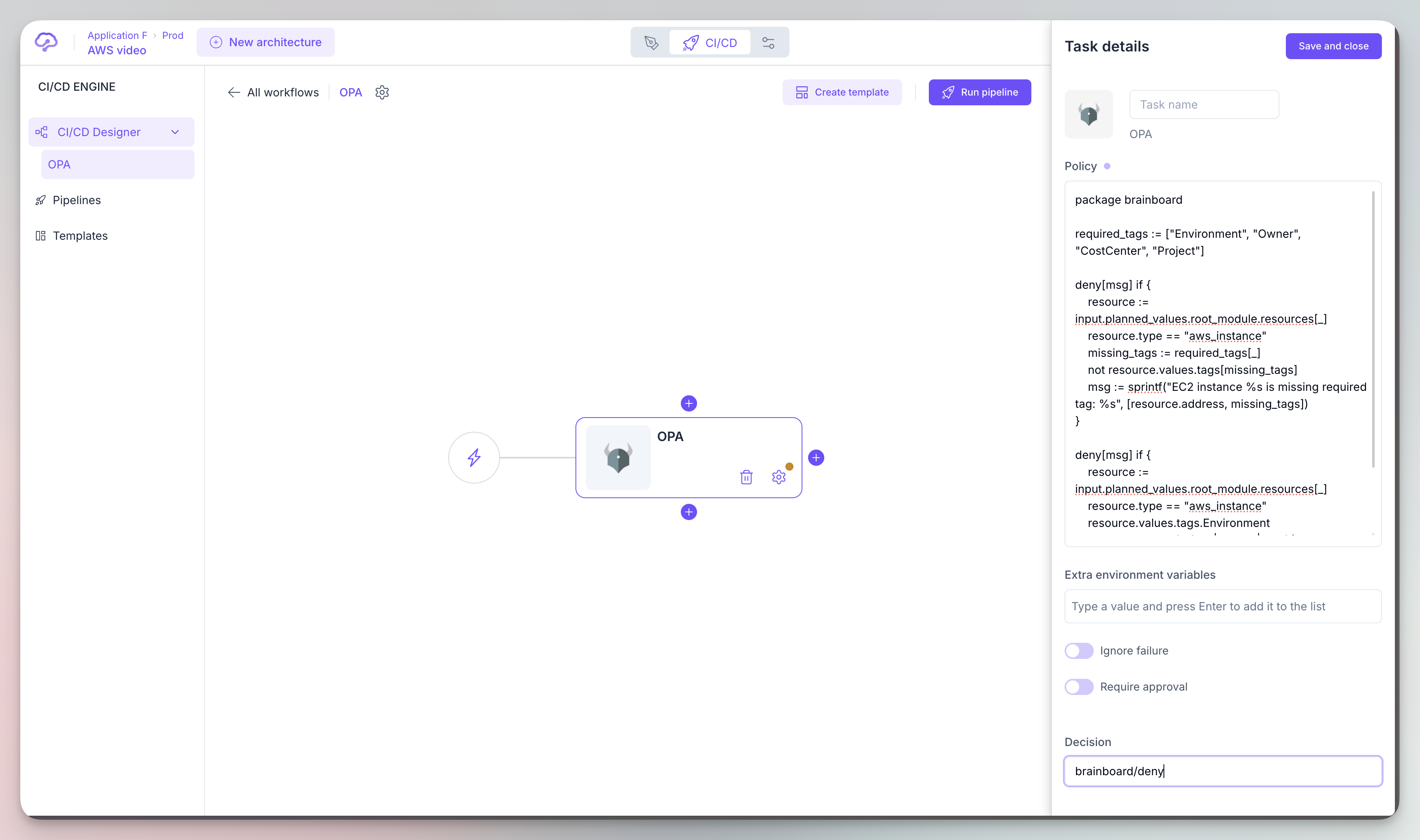This screenshot has width=1420, height=840.
Task: Enable the Ignore failure toggle
Action: tap(1079, 651)
